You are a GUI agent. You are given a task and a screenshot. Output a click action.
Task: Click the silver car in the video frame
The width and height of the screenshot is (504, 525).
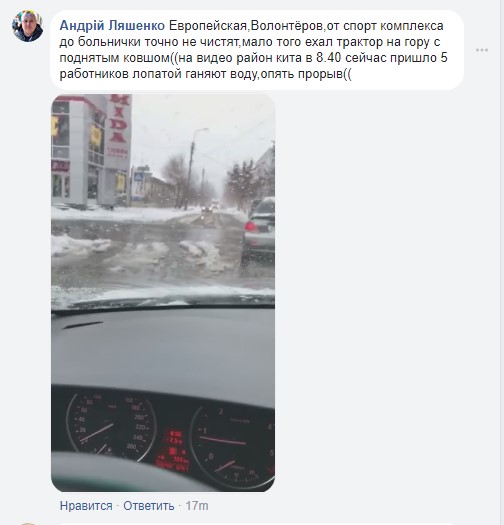coord(259,233)
